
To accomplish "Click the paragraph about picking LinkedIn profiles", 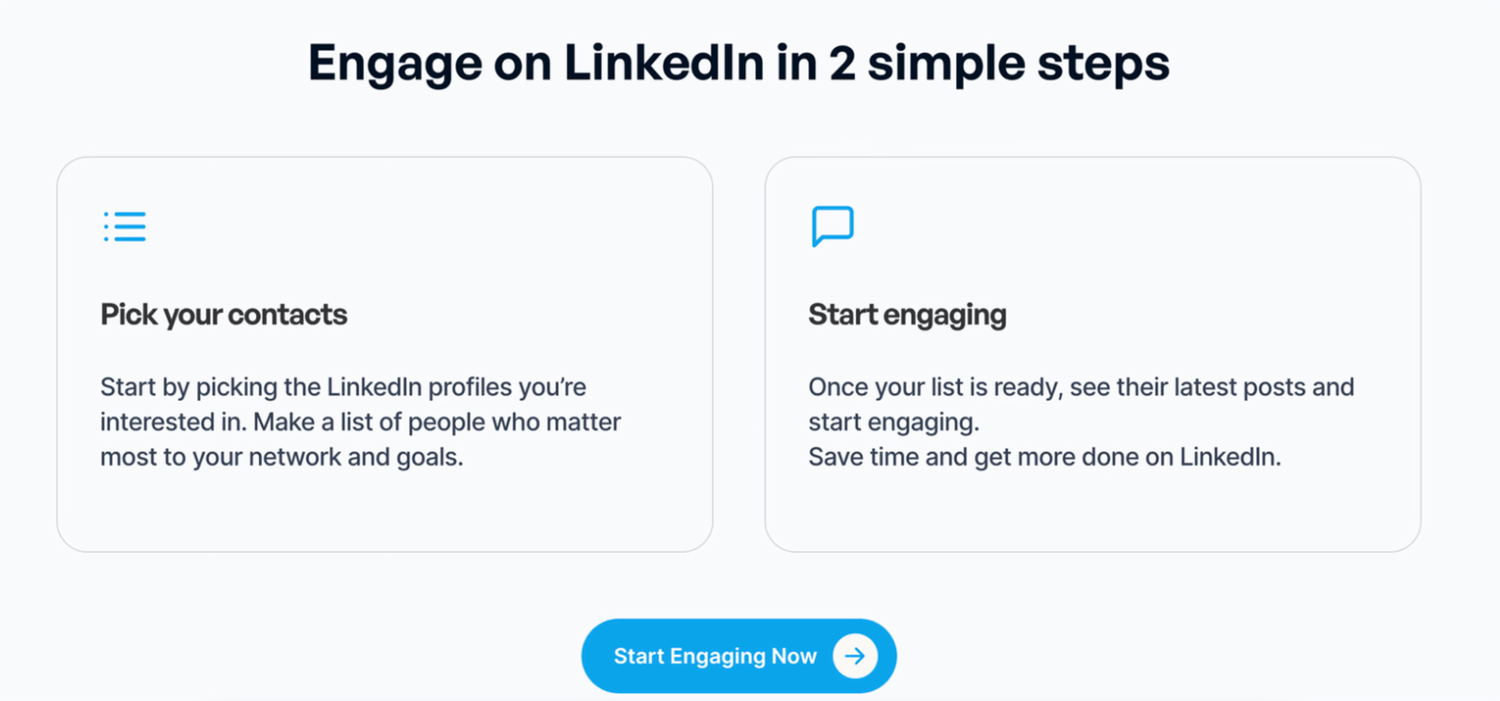I will [361, 422].
